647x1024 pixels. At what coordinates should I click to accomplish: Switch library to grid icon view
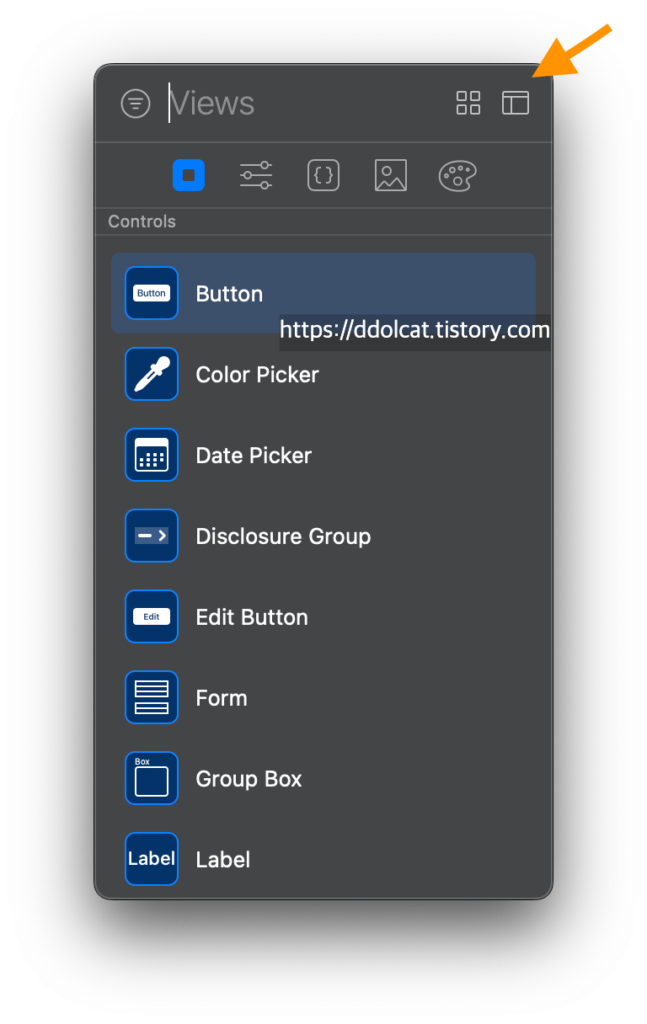468,103
